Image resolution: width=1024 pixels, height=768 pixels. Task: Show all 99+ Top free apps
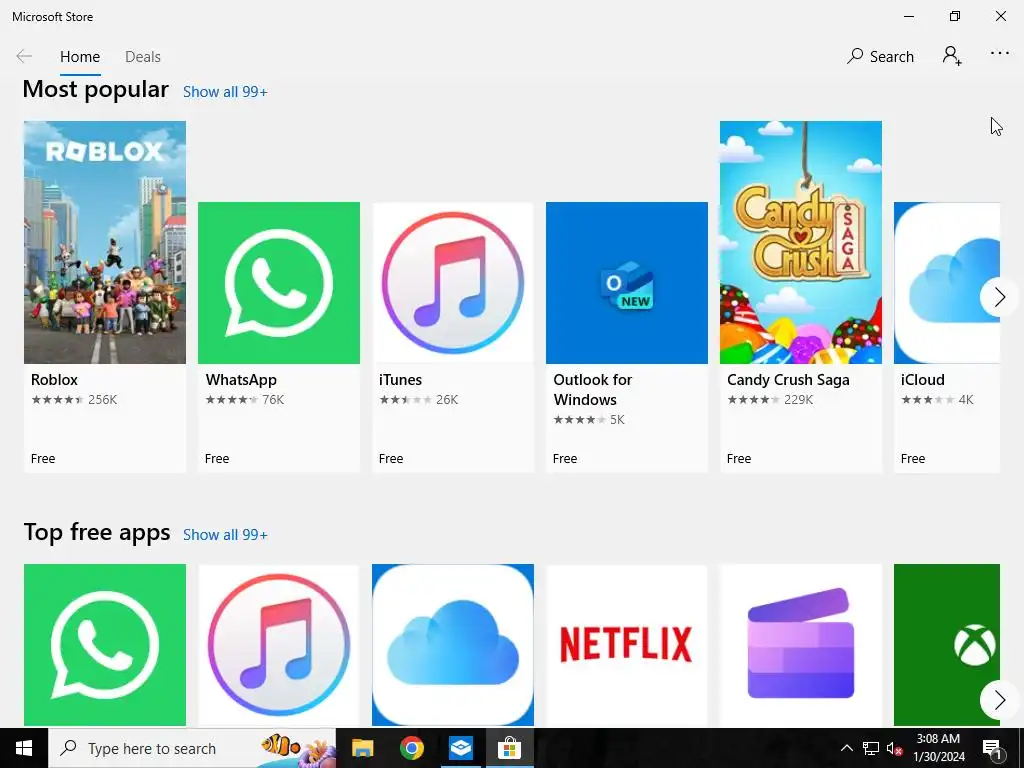[x=225, y=535]
